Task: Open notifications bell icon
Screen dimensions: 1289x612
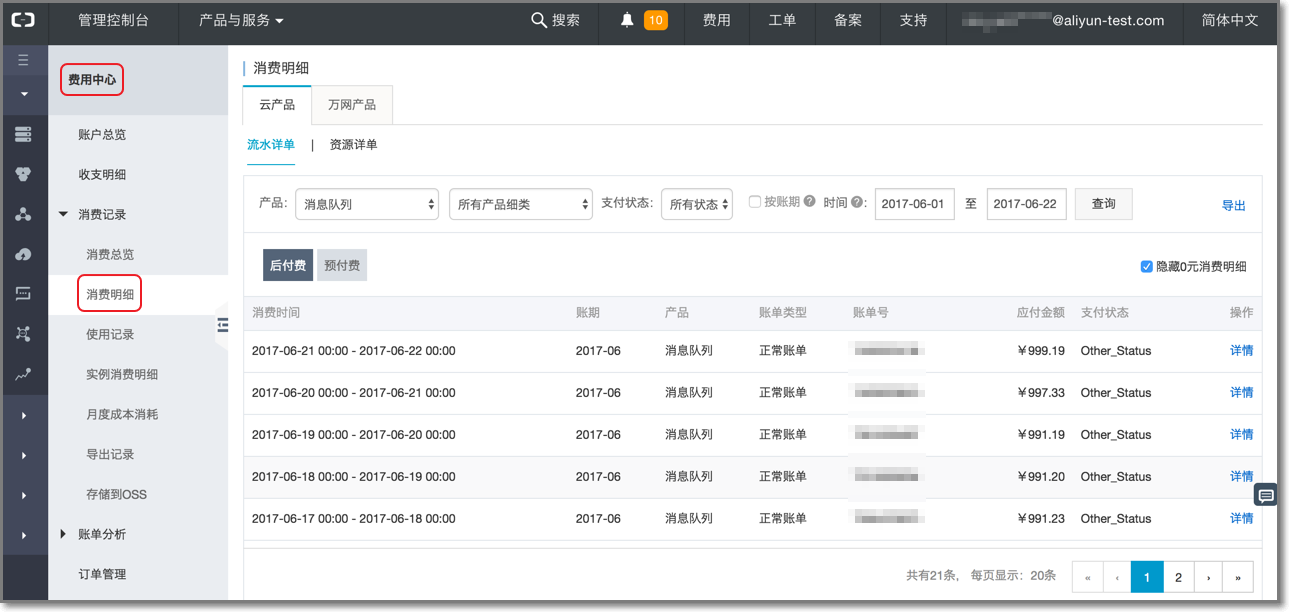Action: click(627, 20)
